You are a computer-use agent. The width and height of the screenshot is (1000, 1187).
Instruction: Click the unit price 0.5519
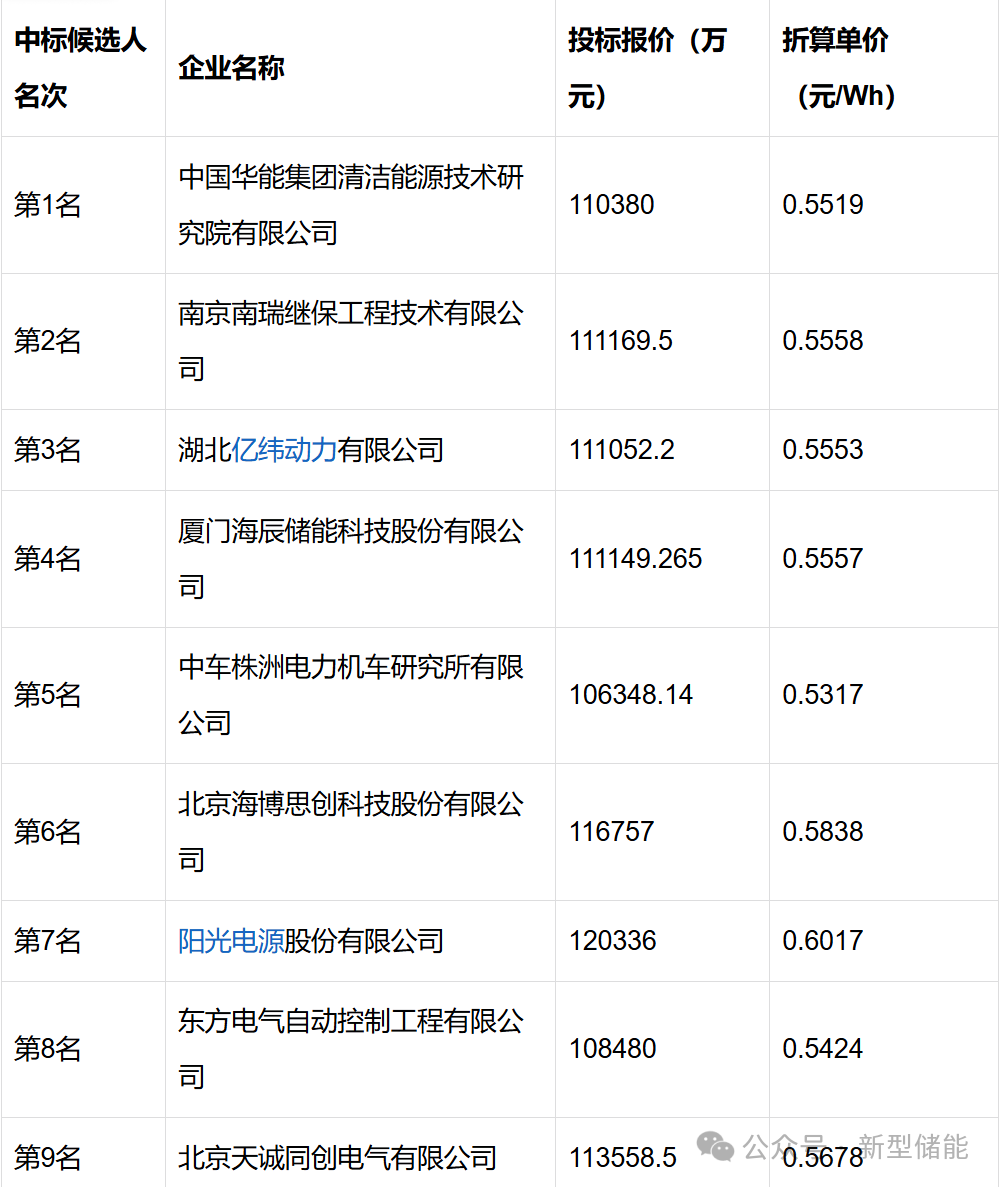click(x=823, y=205)
